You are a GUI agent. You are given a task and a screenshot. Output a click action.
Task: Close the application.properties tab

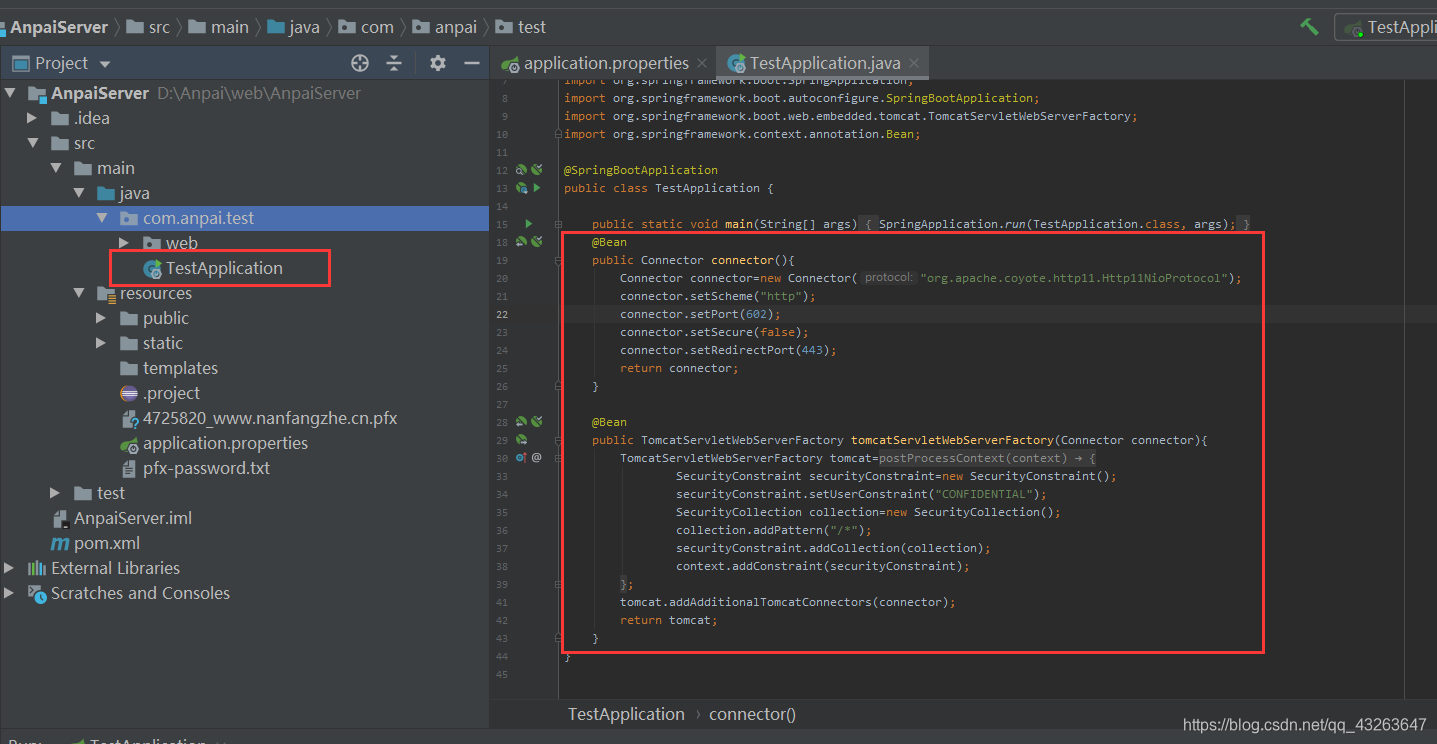[x=702, y=64]
